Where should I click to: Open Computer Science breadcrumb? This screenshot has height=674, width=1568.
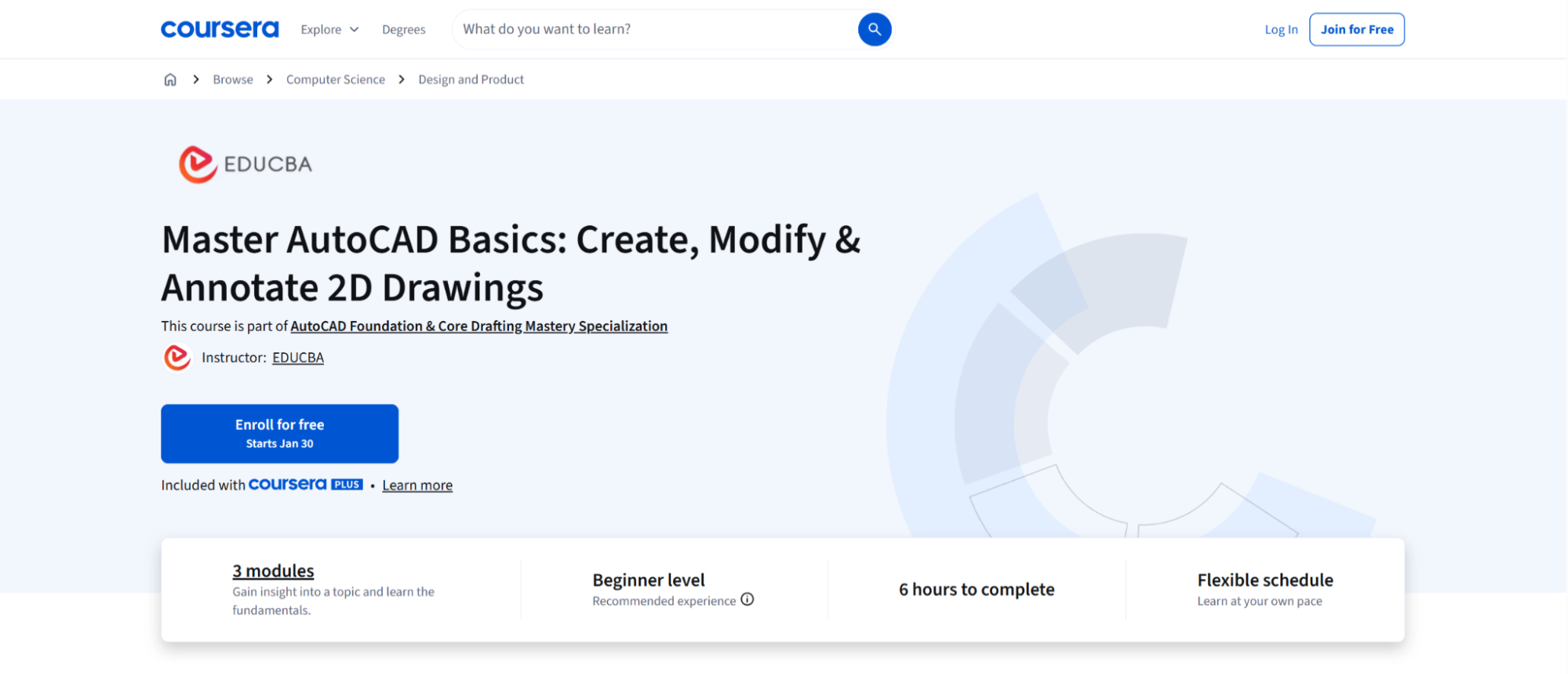(x=336, y=79)
